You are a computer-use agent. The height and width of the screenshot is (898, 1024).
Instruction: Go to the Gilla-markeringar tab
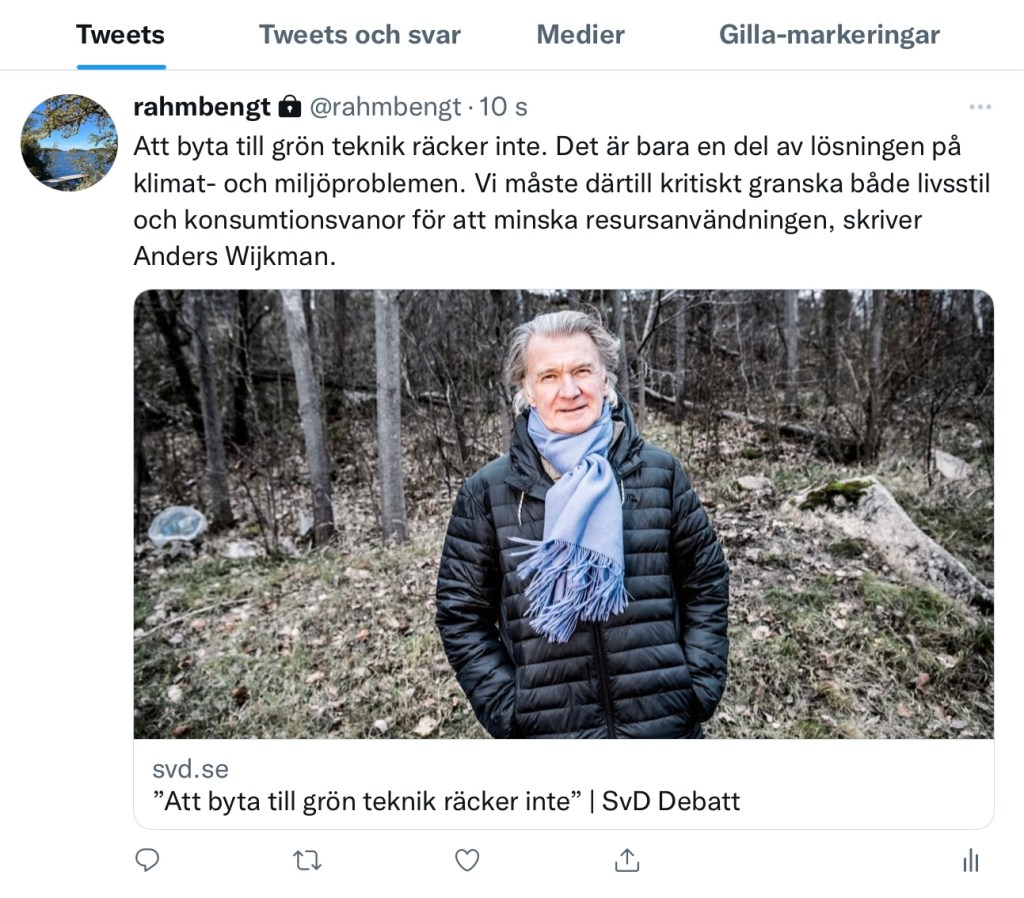click(x=829, y=35)
